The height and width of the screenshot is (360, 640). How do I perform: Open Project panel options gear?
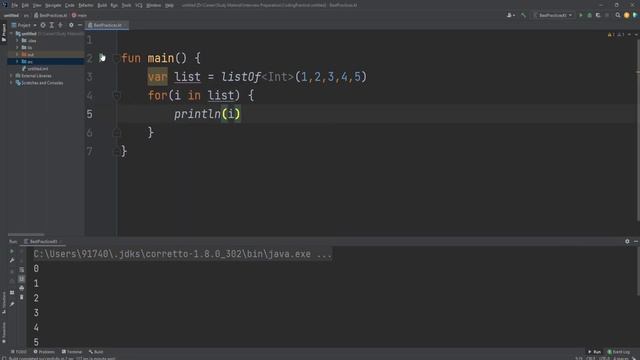point(71,25)
